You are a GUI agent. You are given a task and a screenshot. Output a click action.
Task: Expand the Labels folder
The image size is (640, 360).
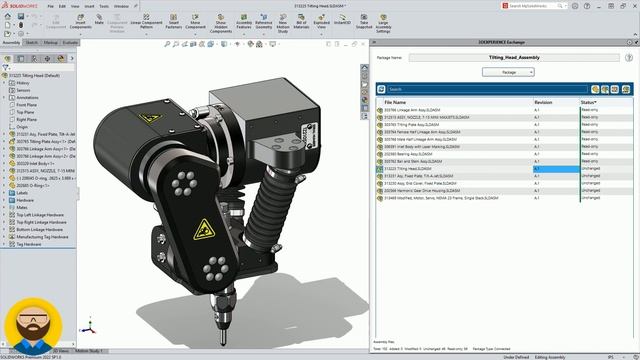(4, 193)
